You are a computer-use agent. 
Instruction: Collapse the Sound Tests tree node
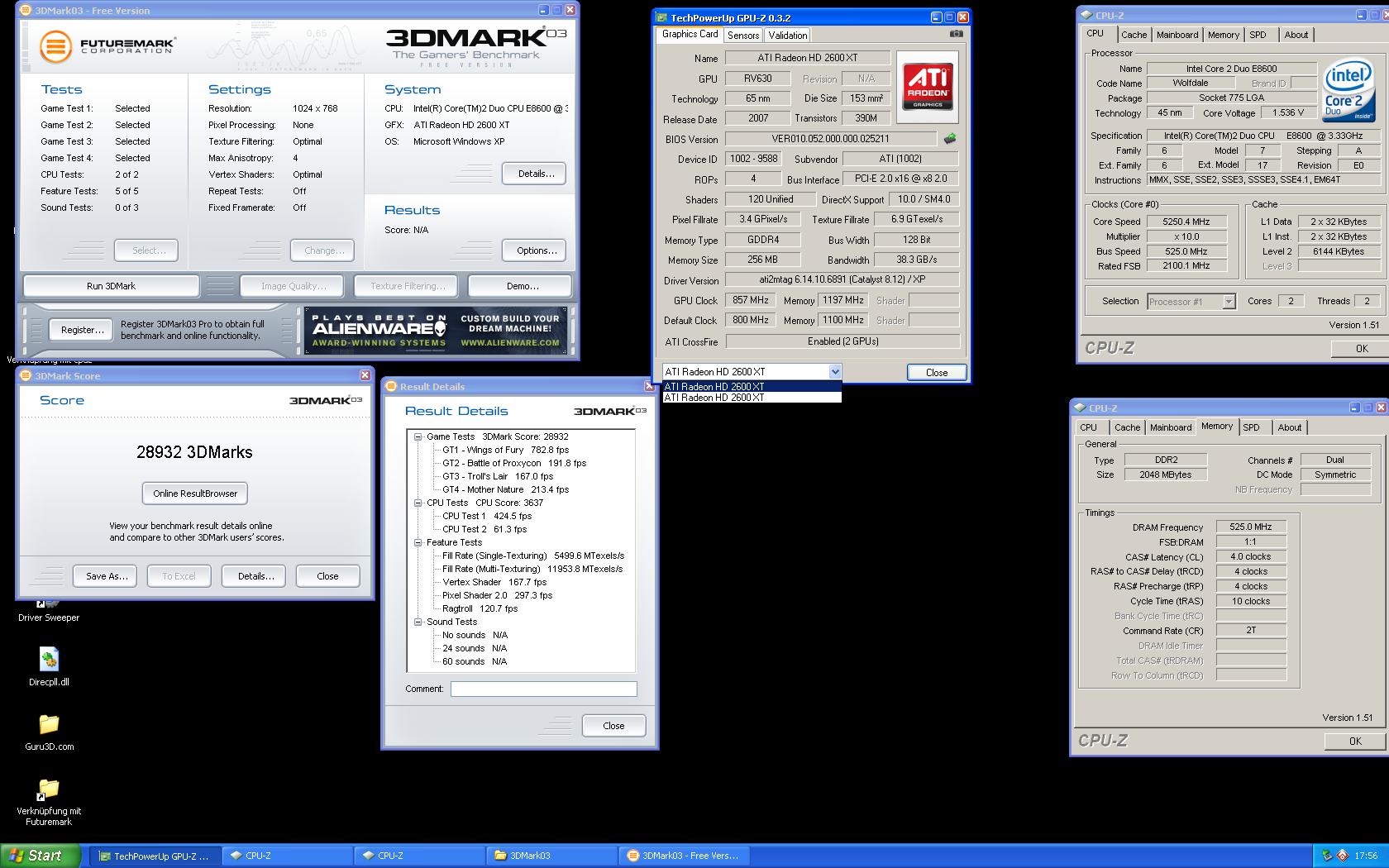coord(418,622)
